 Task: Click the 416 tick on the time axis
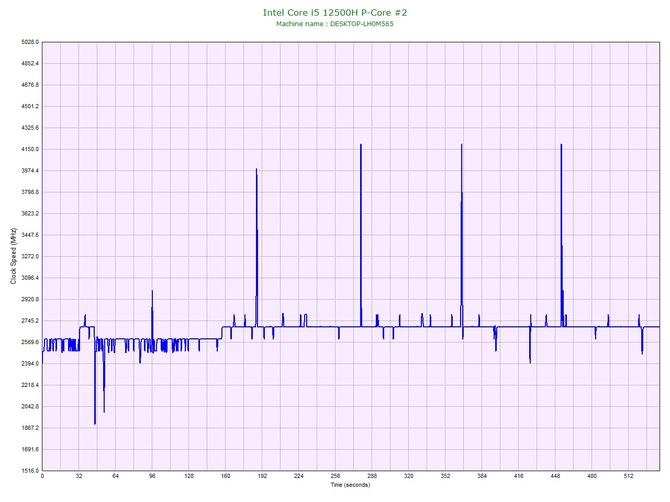[x=519, y=476]
